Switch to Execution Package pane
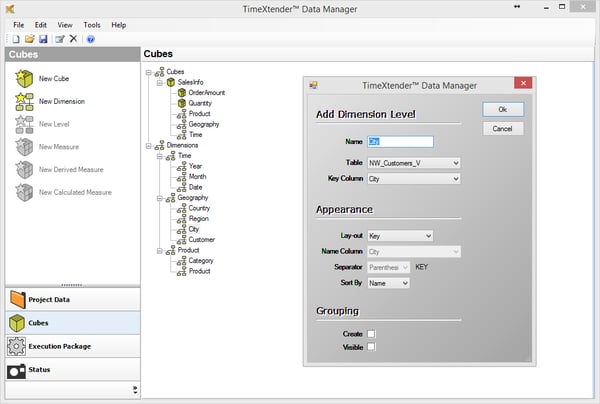The image size is (600, 404). [73, 346]
